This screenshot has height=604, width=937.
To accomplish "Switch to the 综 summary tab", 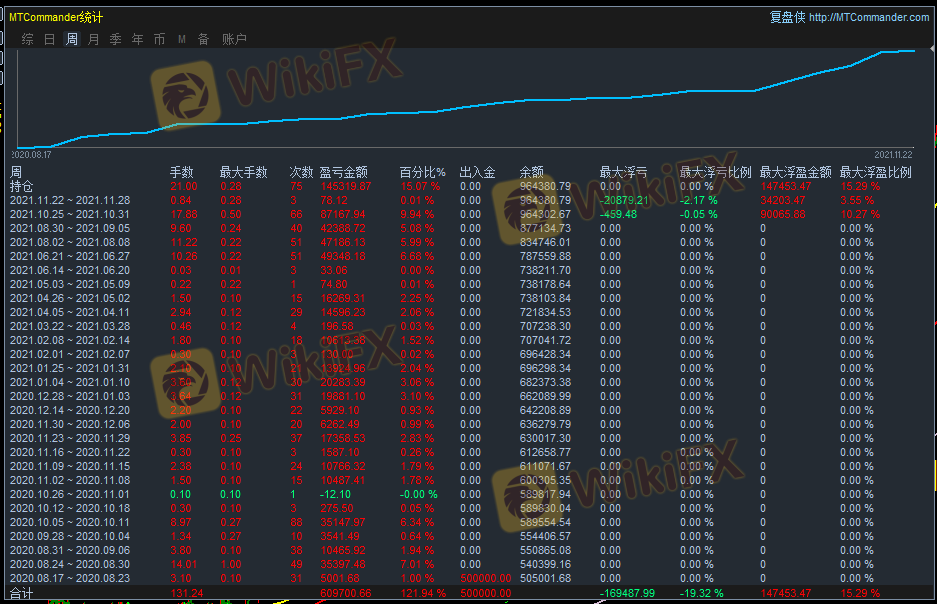I will (x=27, y=39).
